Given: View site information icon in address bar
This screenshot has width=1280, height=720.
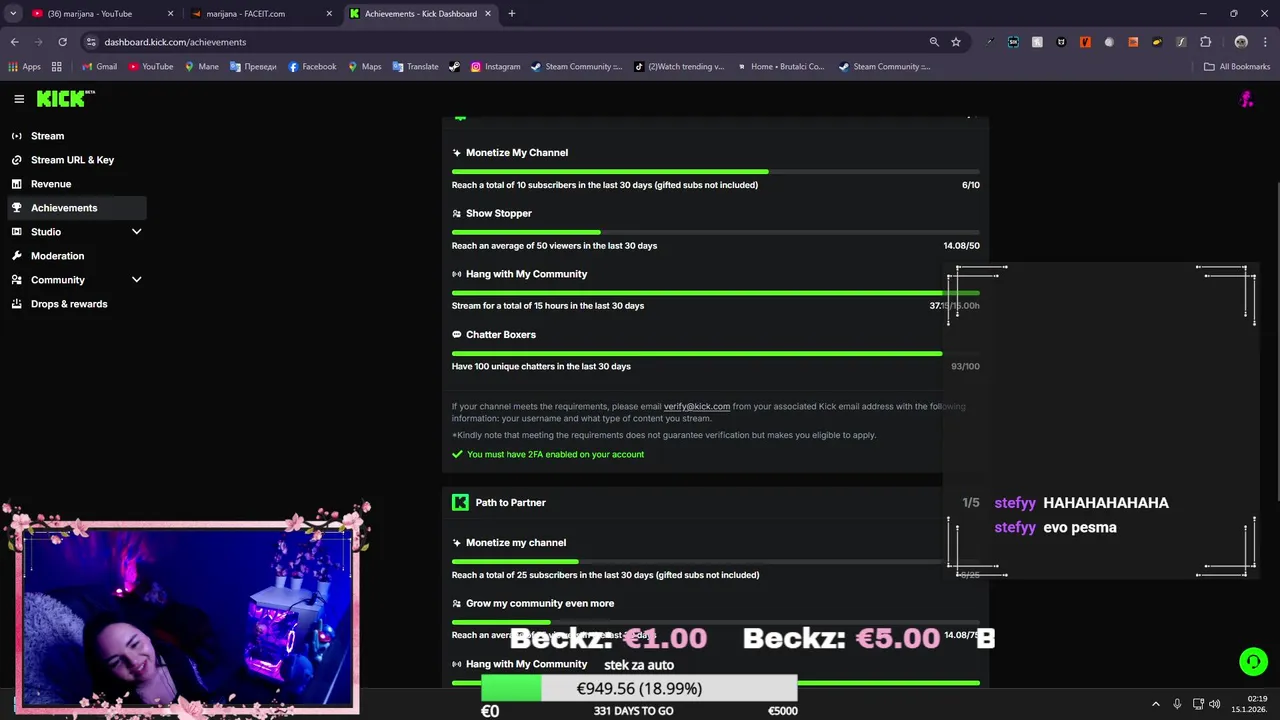Looking at the screenshot, I should 91,42.
